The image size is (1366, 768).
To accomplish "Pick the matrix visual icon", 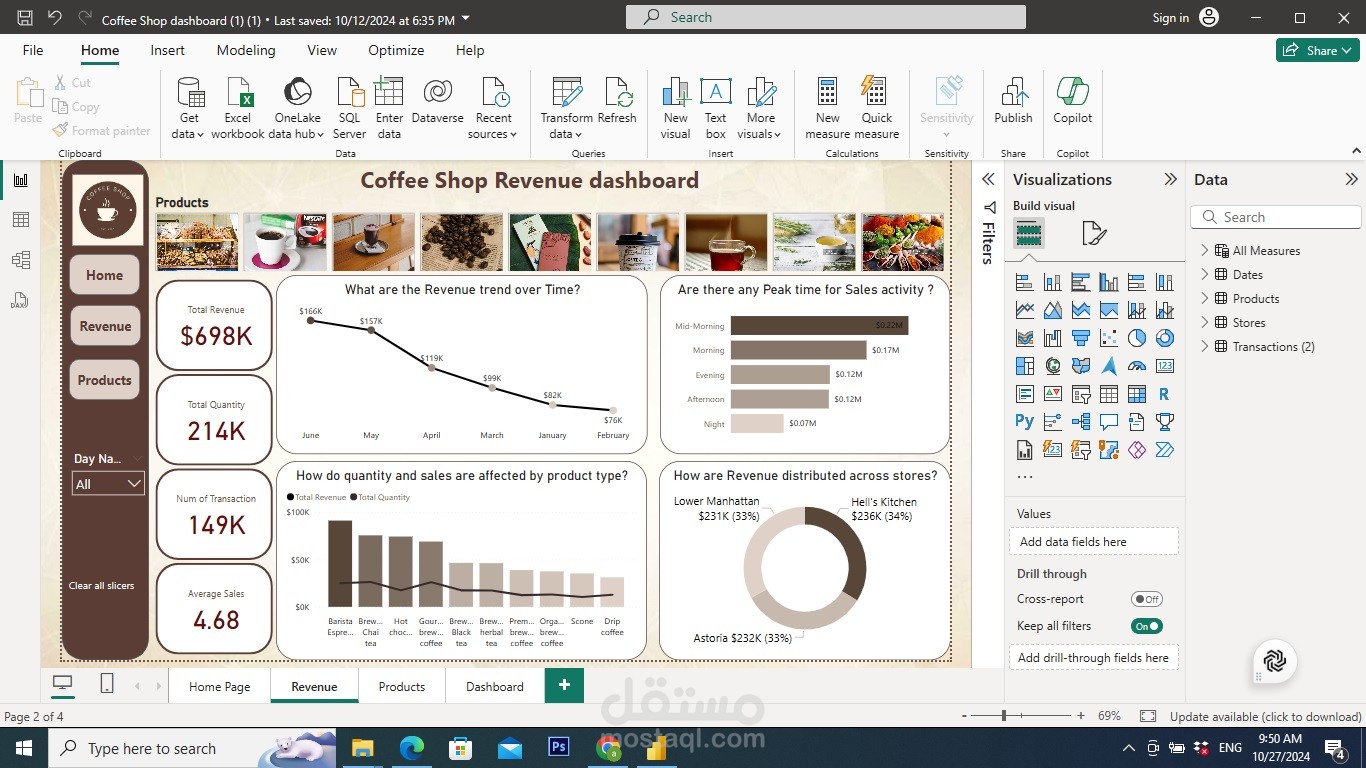I will 1136,394.
